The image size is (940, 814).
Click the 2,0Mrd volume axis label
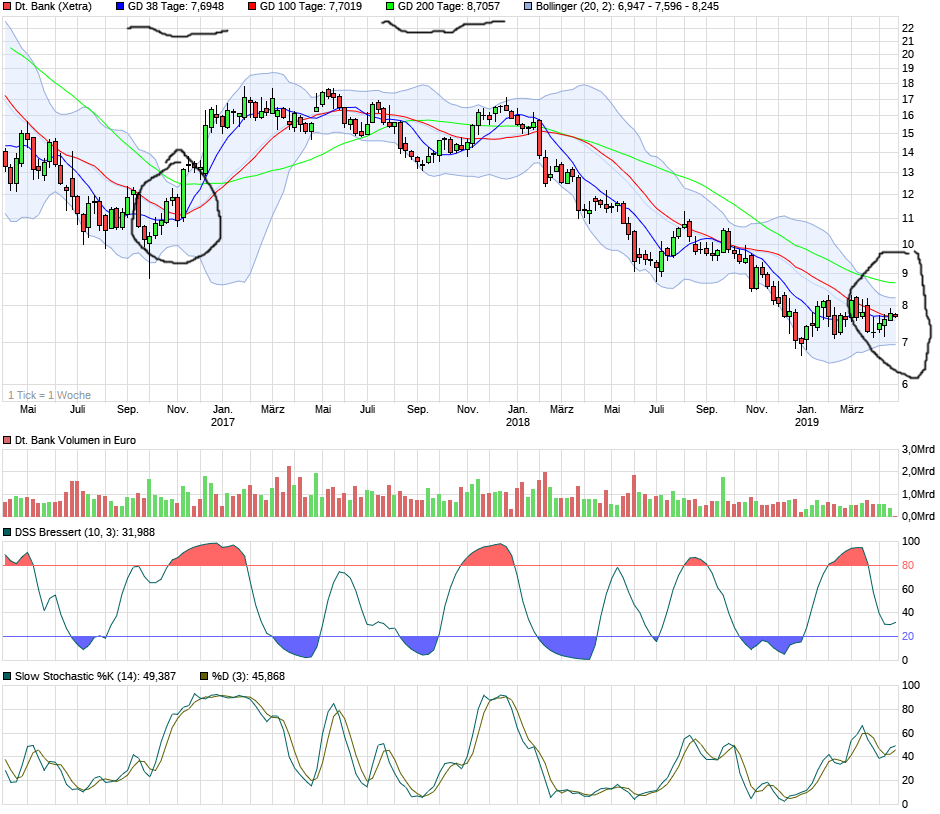point(918,472)
